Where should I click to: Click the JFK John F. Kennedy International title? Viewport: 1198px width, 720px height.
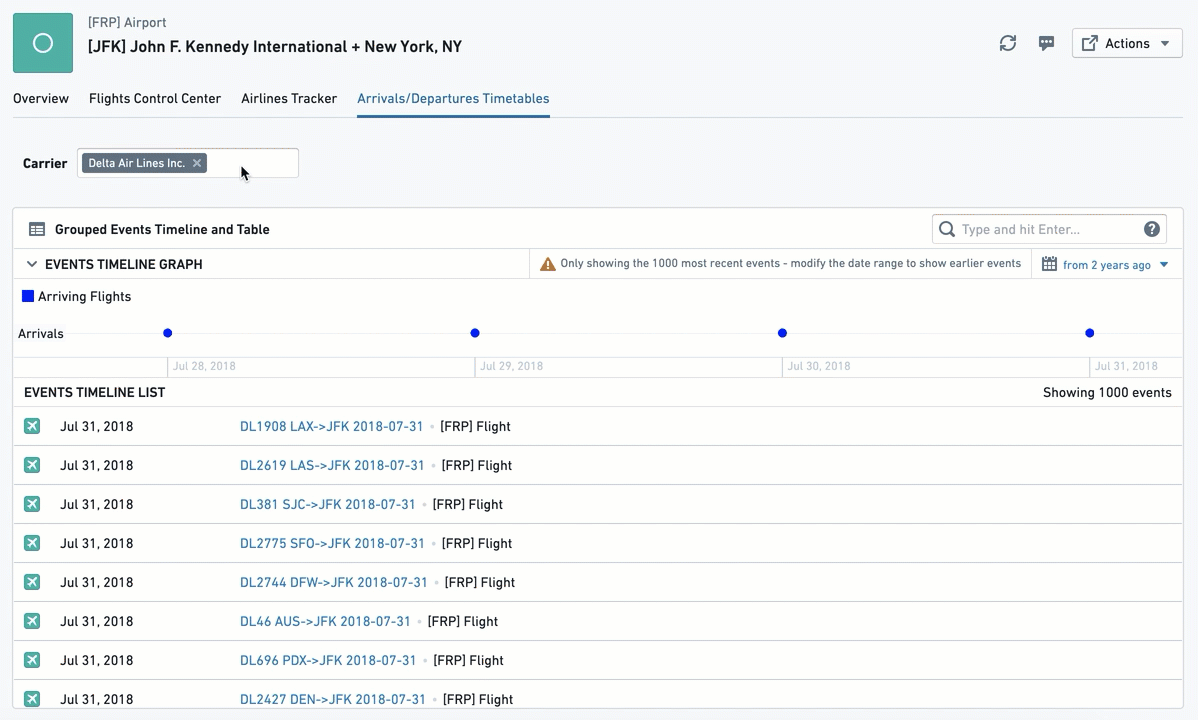tap(274, 47)
